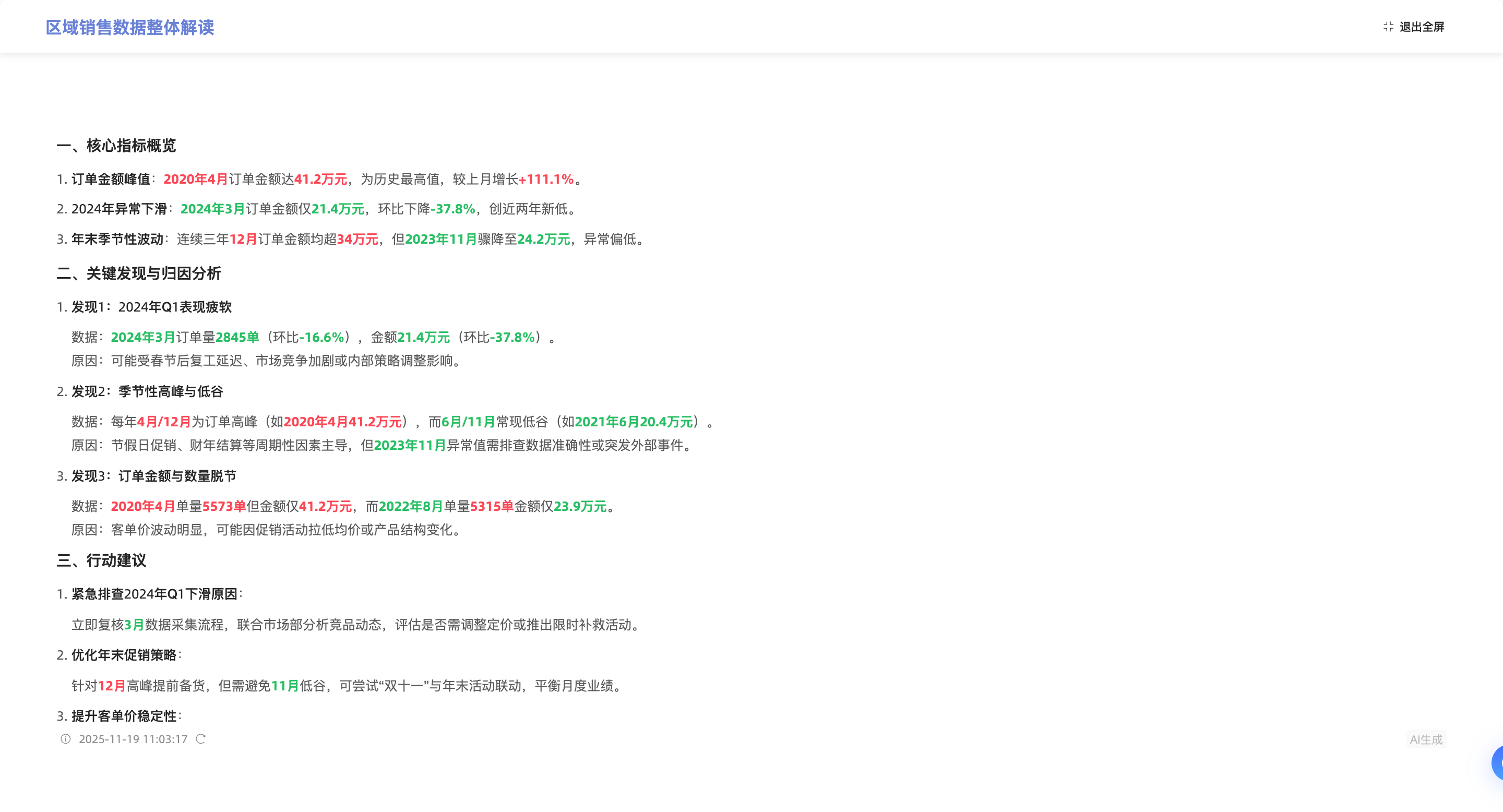Click the 紧急排查2024年Q1下滑原因 item
Image resolution: width=1503 pixels, height=812 pixels.
pyautogui.click(x=154, y=594)
